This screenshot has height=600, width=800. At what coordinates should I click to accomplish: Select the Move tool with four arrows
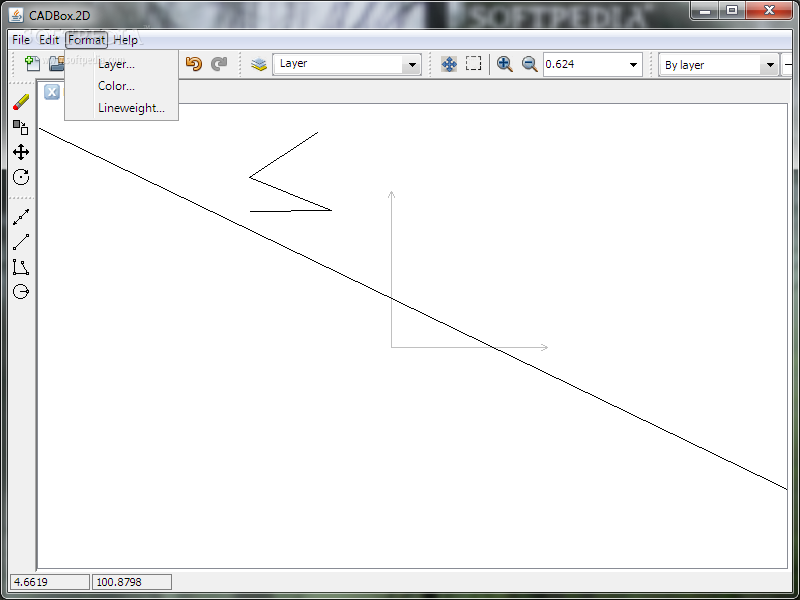pyautogui.click(x=21, y=152)
